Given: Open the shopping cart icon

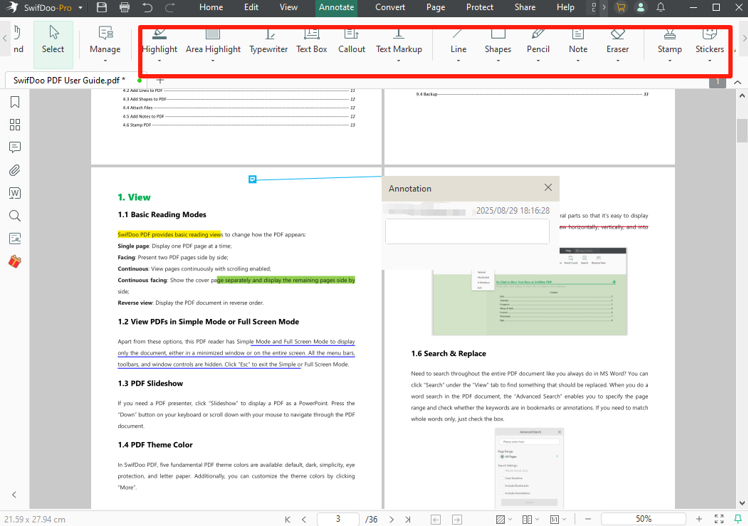Looking at the screenshot, I should click(621, 7).
